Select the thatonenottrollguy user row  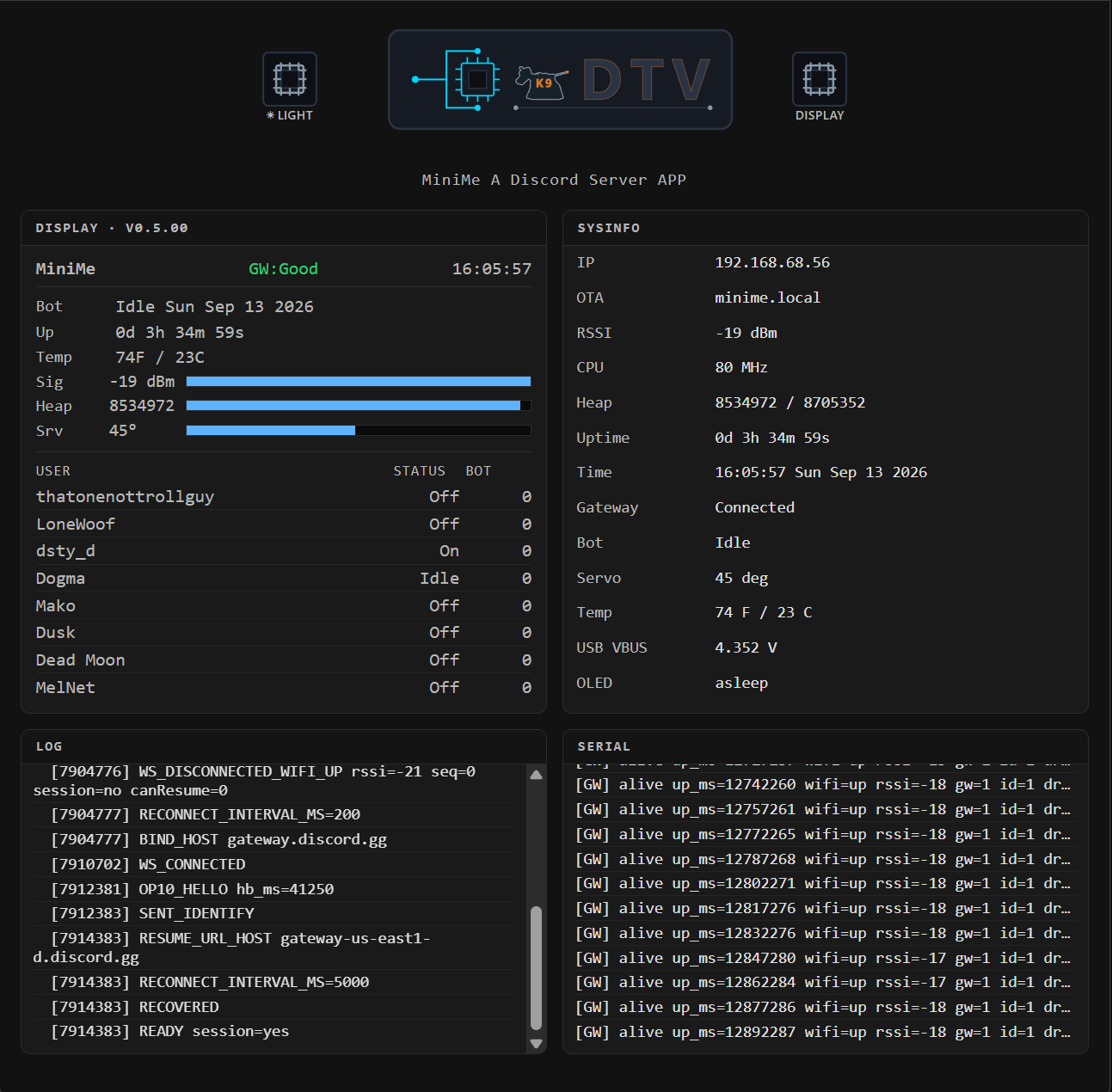point(284,497)
